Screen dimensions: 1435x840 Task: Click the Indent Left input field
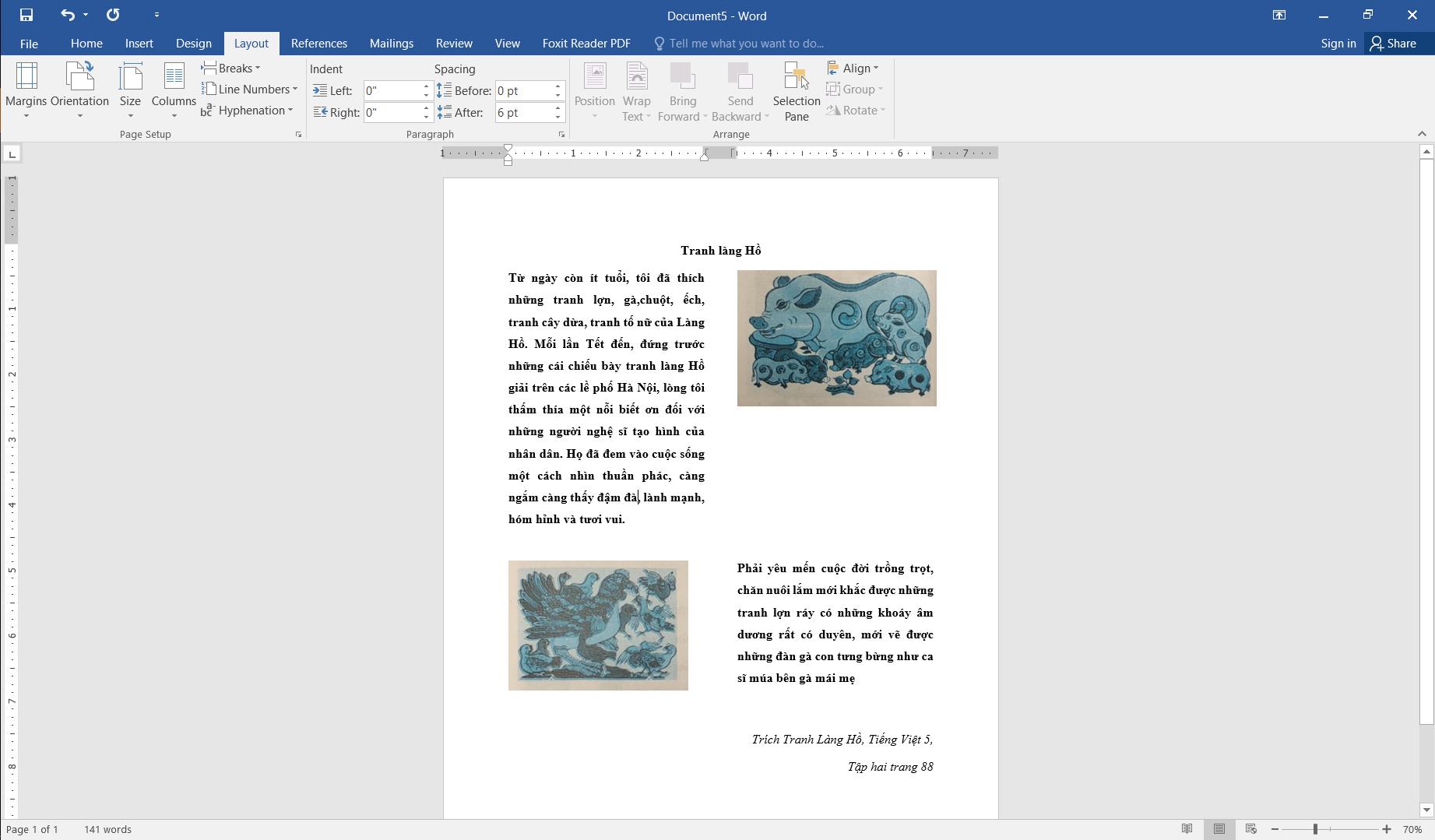(392, 91)
